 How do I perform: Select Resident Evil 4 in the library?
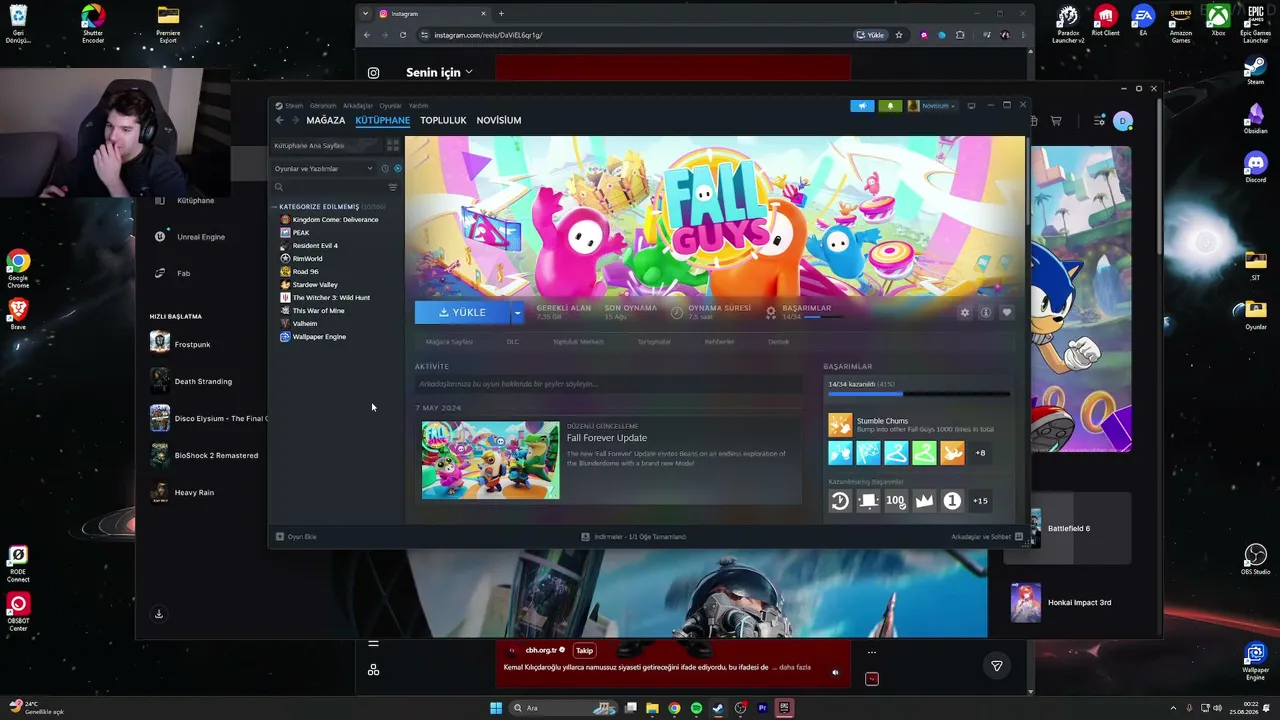(315, 246)
